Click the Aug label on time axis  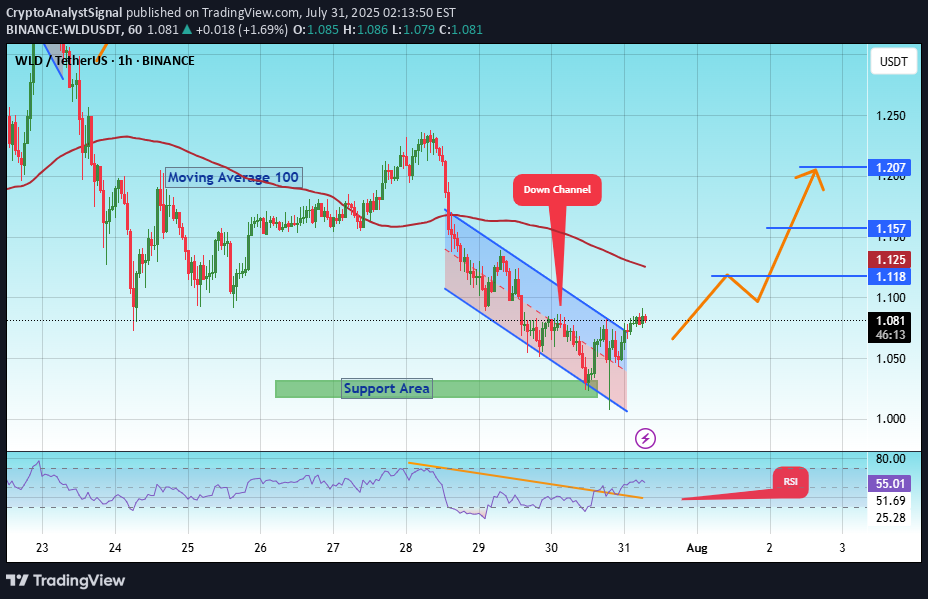(697, 548)
